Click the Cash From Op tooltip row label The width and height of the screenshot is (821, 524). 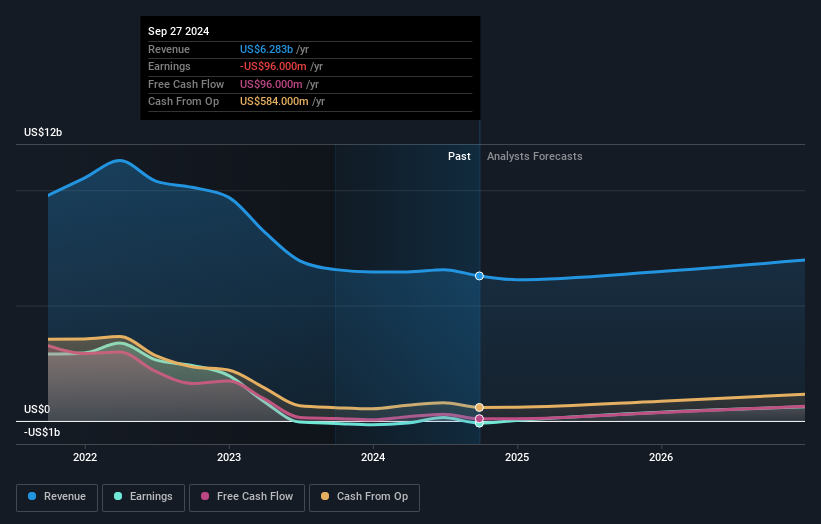[x=183, y=102]
